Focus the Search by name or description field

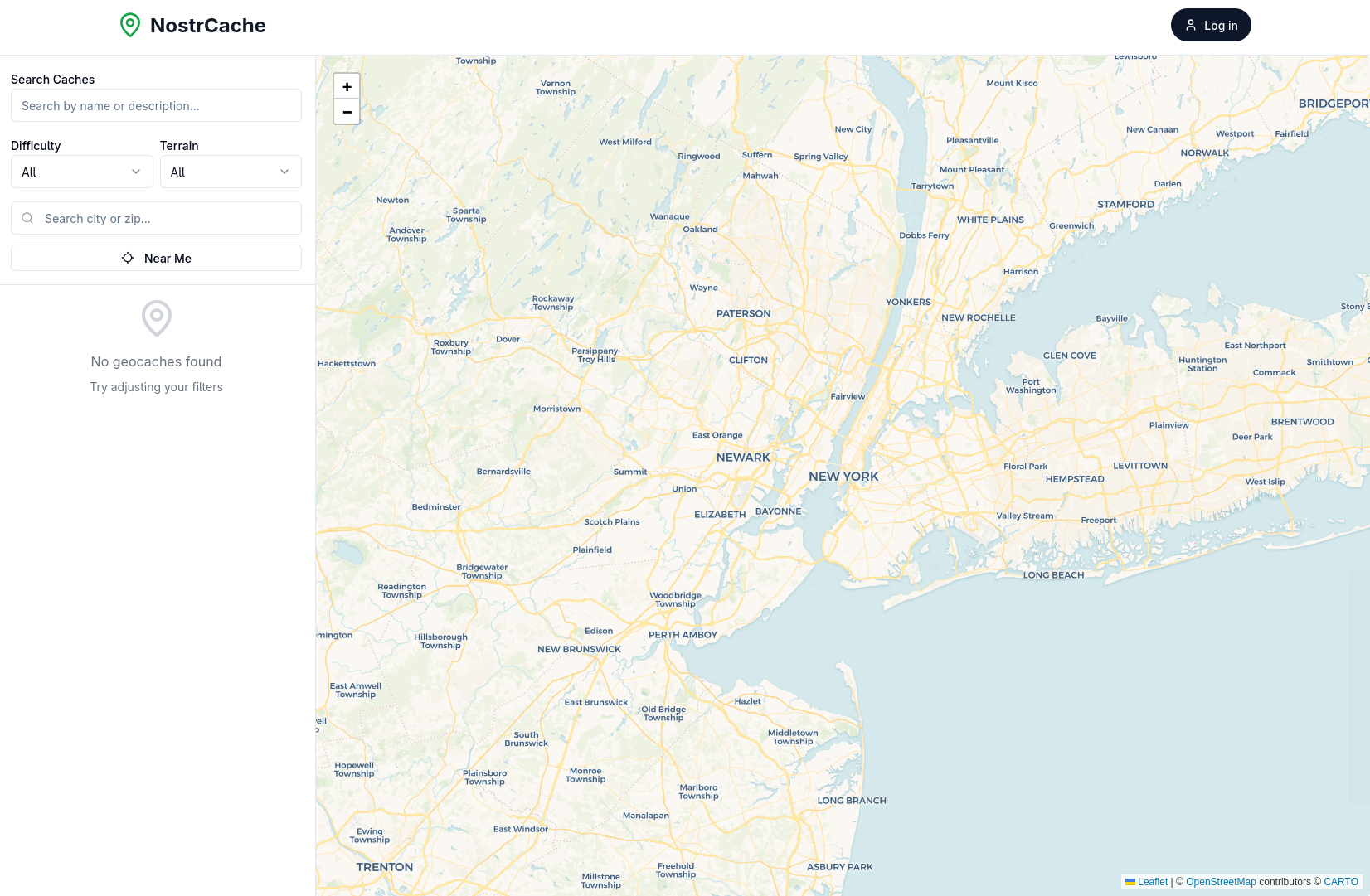click(156, 105)
